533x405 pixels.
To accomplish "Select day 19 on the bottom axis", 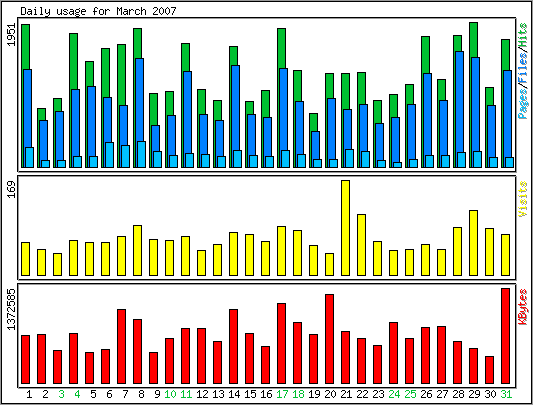I will (x=314, y=394).
